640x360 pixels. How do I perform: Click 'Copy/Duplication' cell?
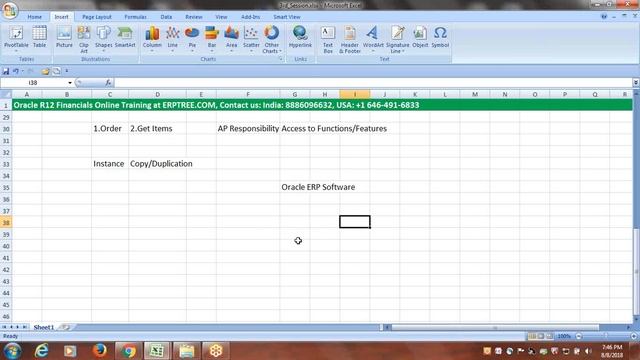point(157,164)
